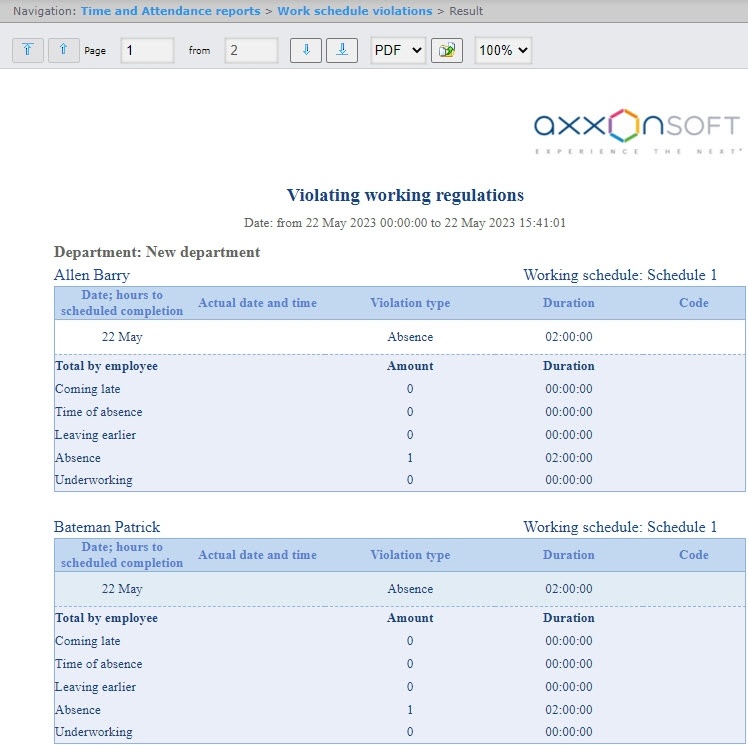Go to the first page of report

click(x=27, y=50)
